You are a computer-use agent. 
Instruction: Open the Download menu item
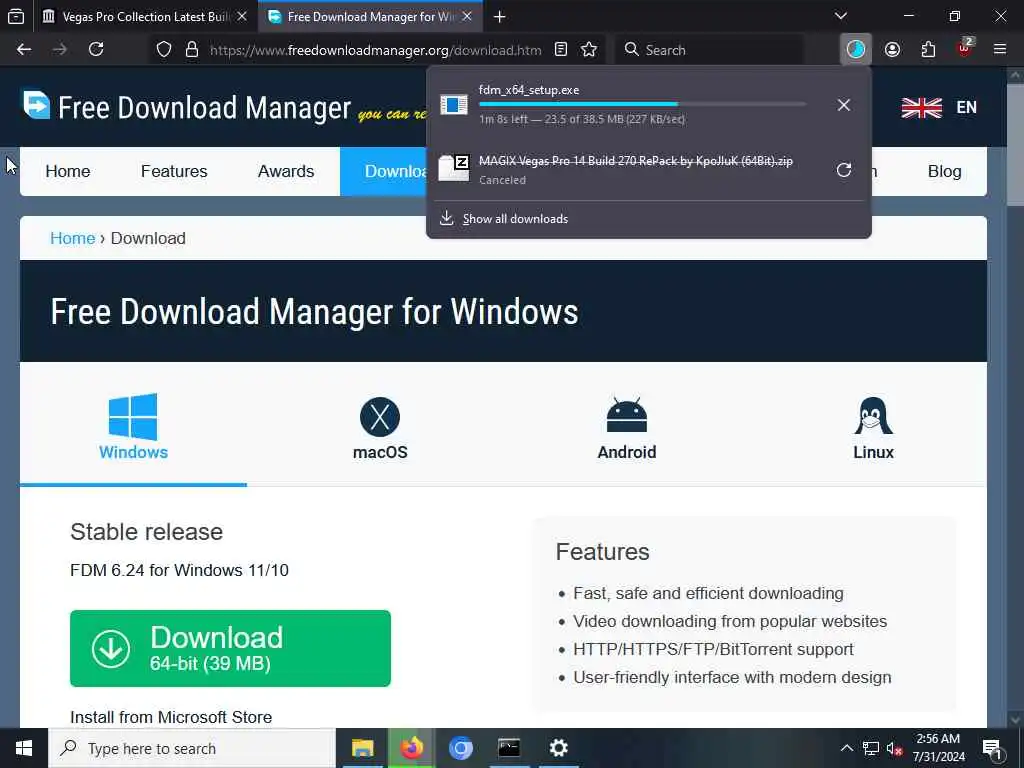(384, 171)
